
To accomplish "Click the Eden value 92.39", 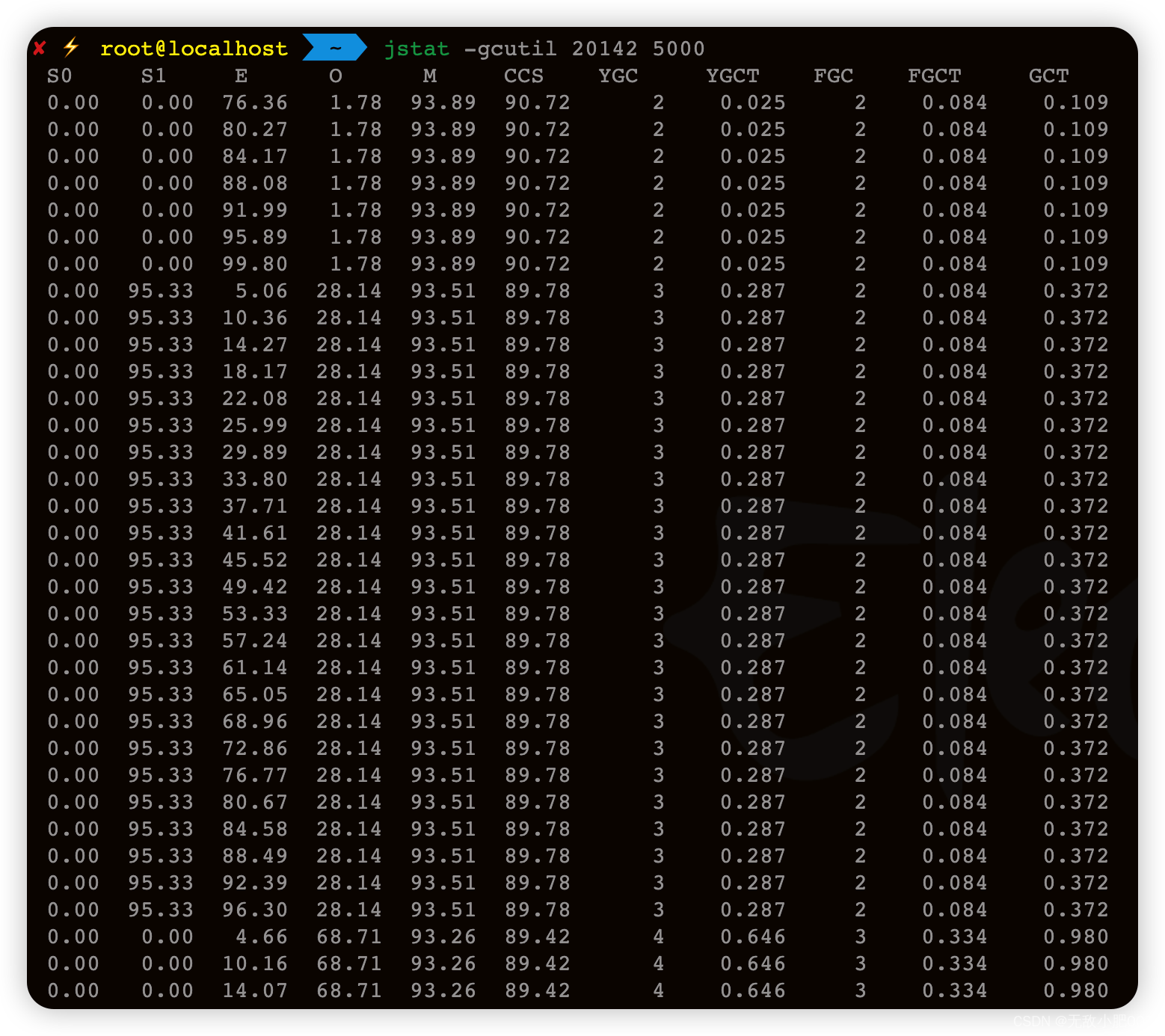I will pyautogui.click(x=255, y=883).
